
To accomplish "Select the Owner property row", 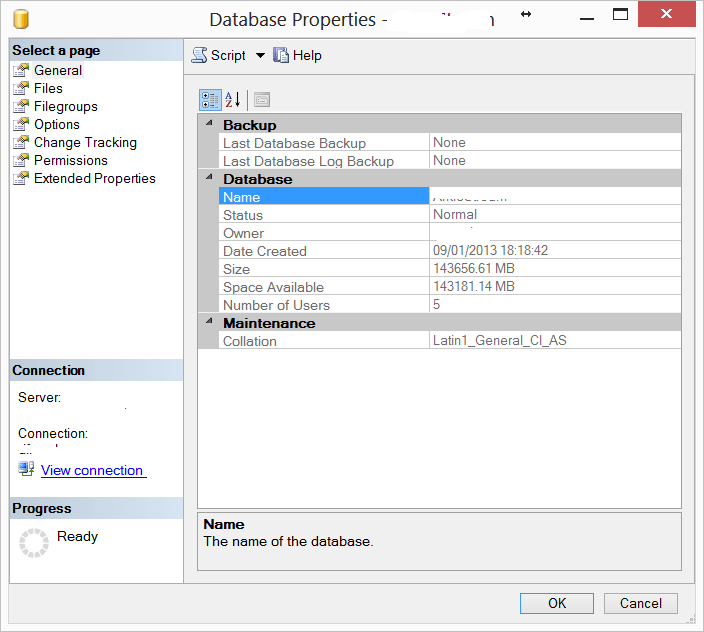I will pyautogui.click(x=450, y=232).
